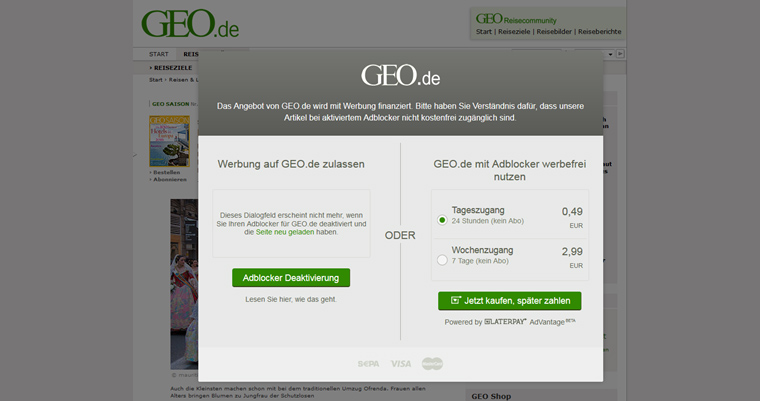Click the SEPA payment logo
Screen dimensions: 760x401
pyautogui.click(x=368, y=364)
